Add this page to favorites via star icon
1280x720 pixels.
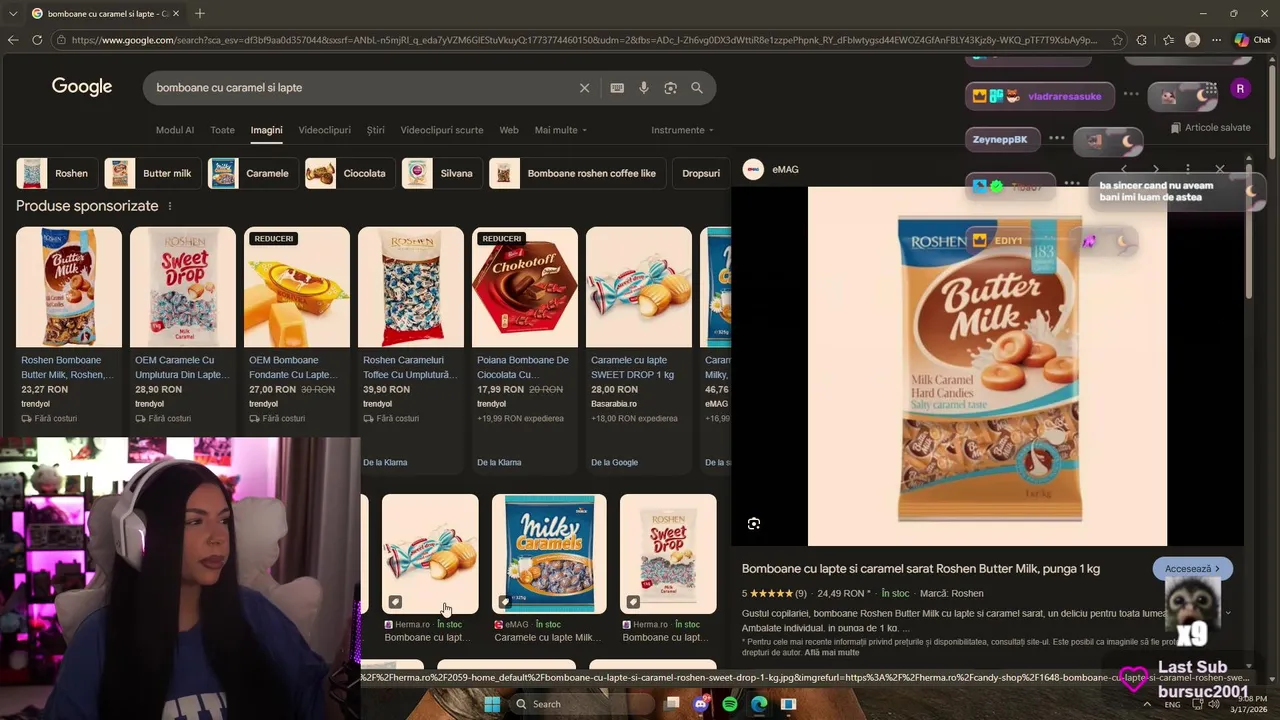point(1116,40)
